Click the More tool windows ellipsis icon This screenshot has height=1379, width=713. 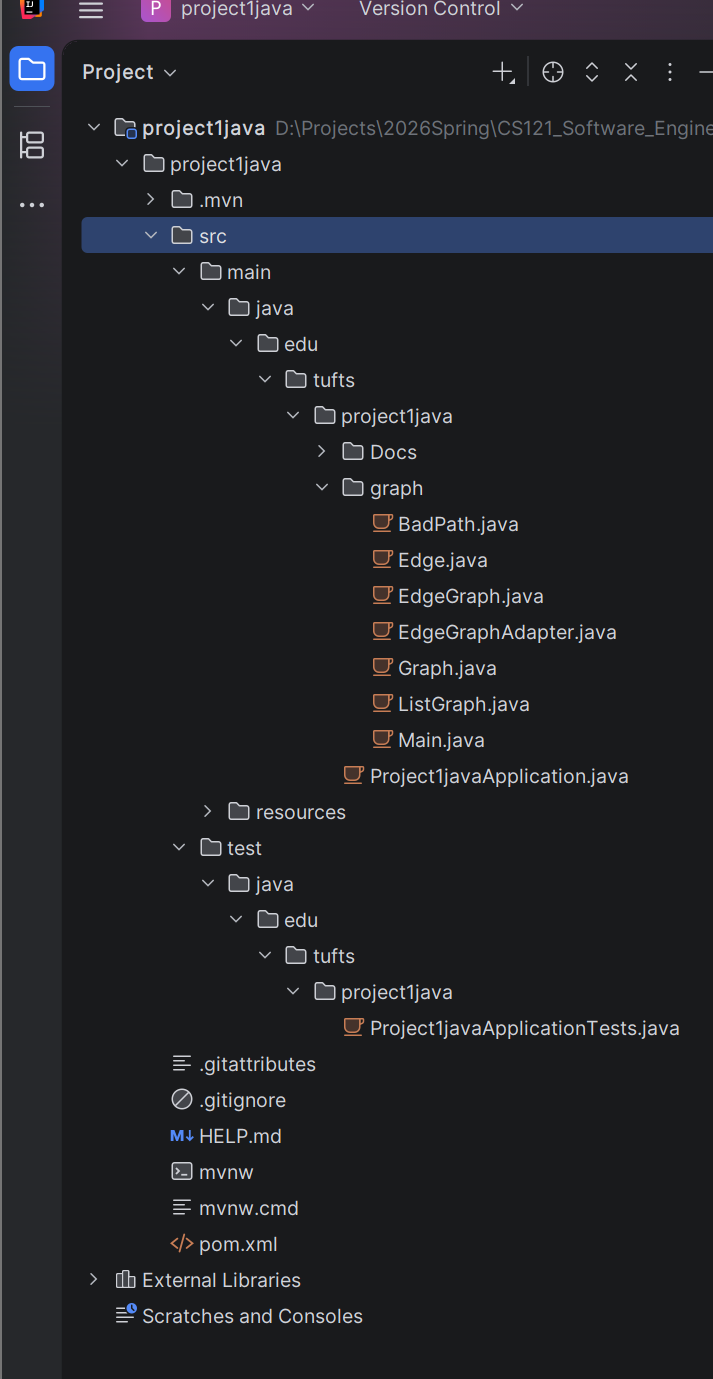(x=32, y=205)
